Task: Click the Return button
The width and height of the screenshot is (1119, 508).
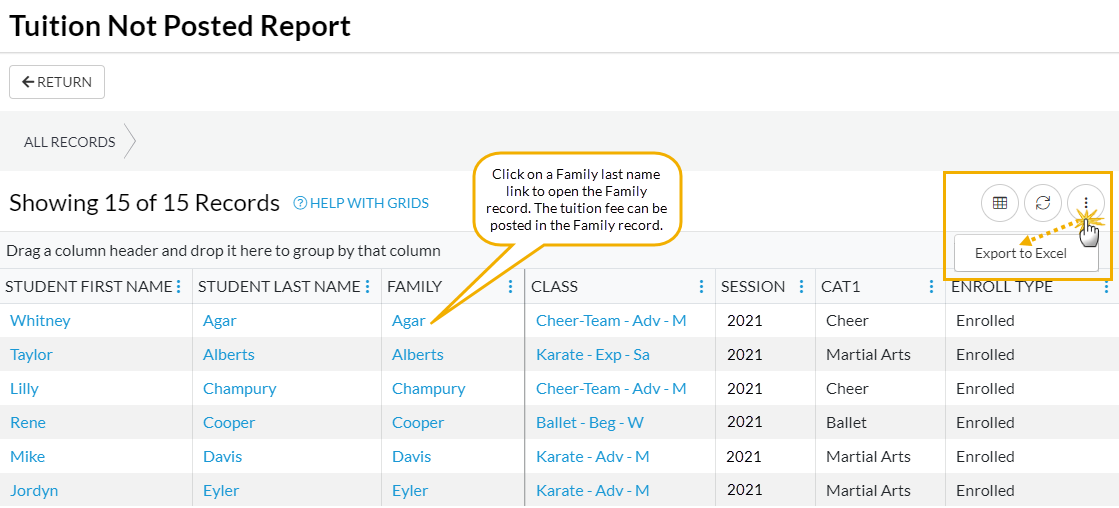Action: point(57,82)
